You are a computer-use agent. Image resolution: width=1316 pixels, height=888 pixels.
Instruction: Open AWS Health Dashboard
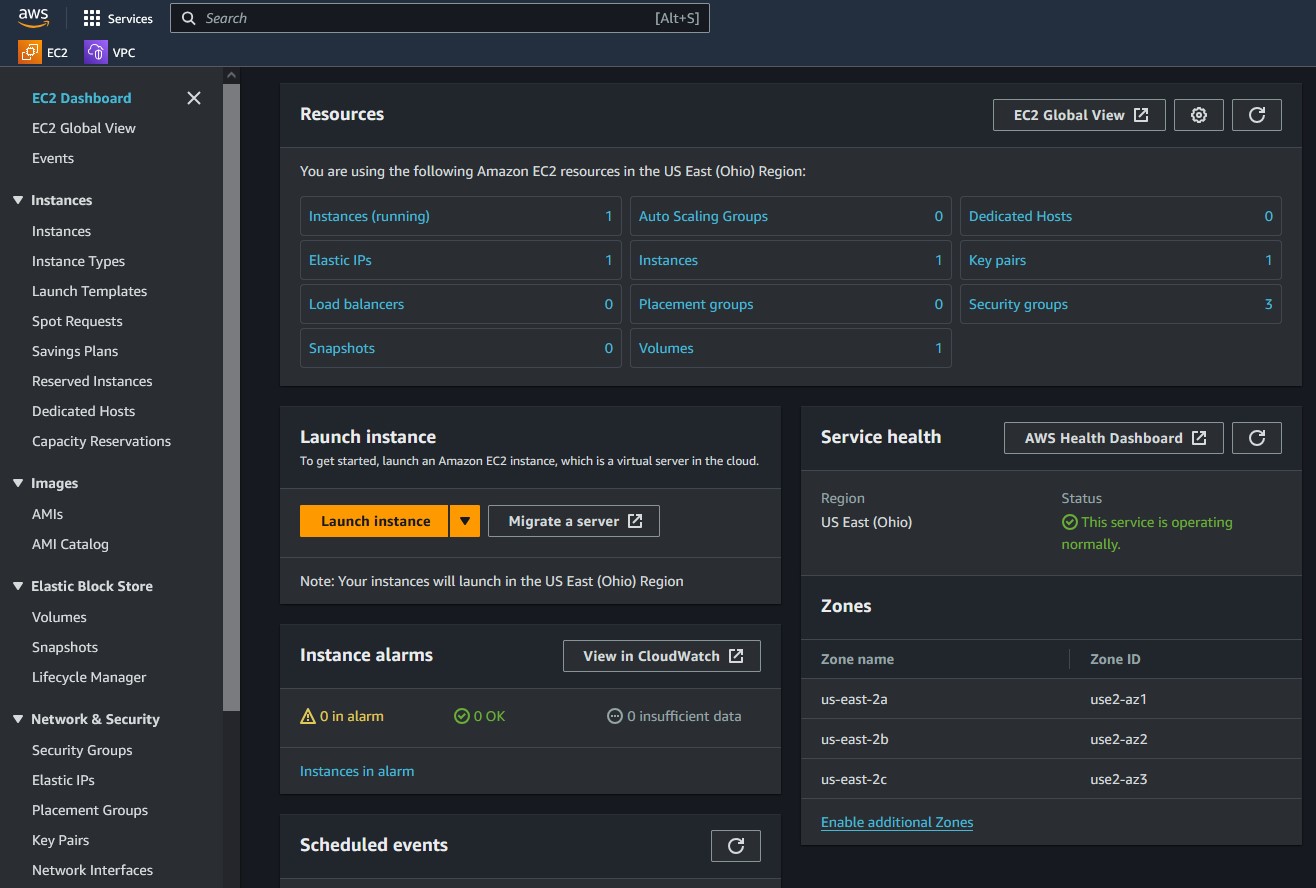pyautogui.click(x=1114, y=438)
